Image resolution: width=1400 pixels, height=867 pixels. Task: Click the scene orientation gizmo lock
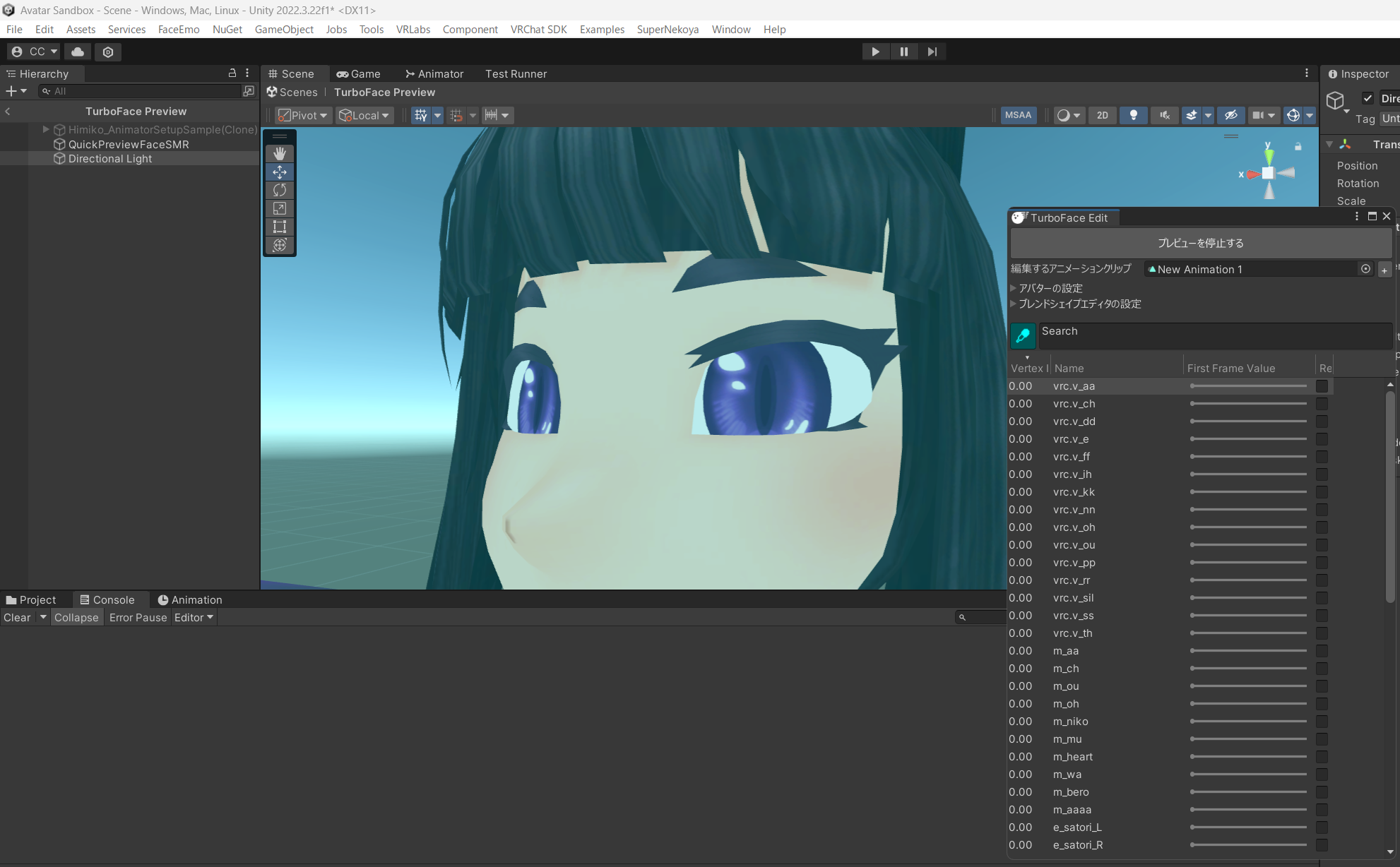tap(1298, 146)
